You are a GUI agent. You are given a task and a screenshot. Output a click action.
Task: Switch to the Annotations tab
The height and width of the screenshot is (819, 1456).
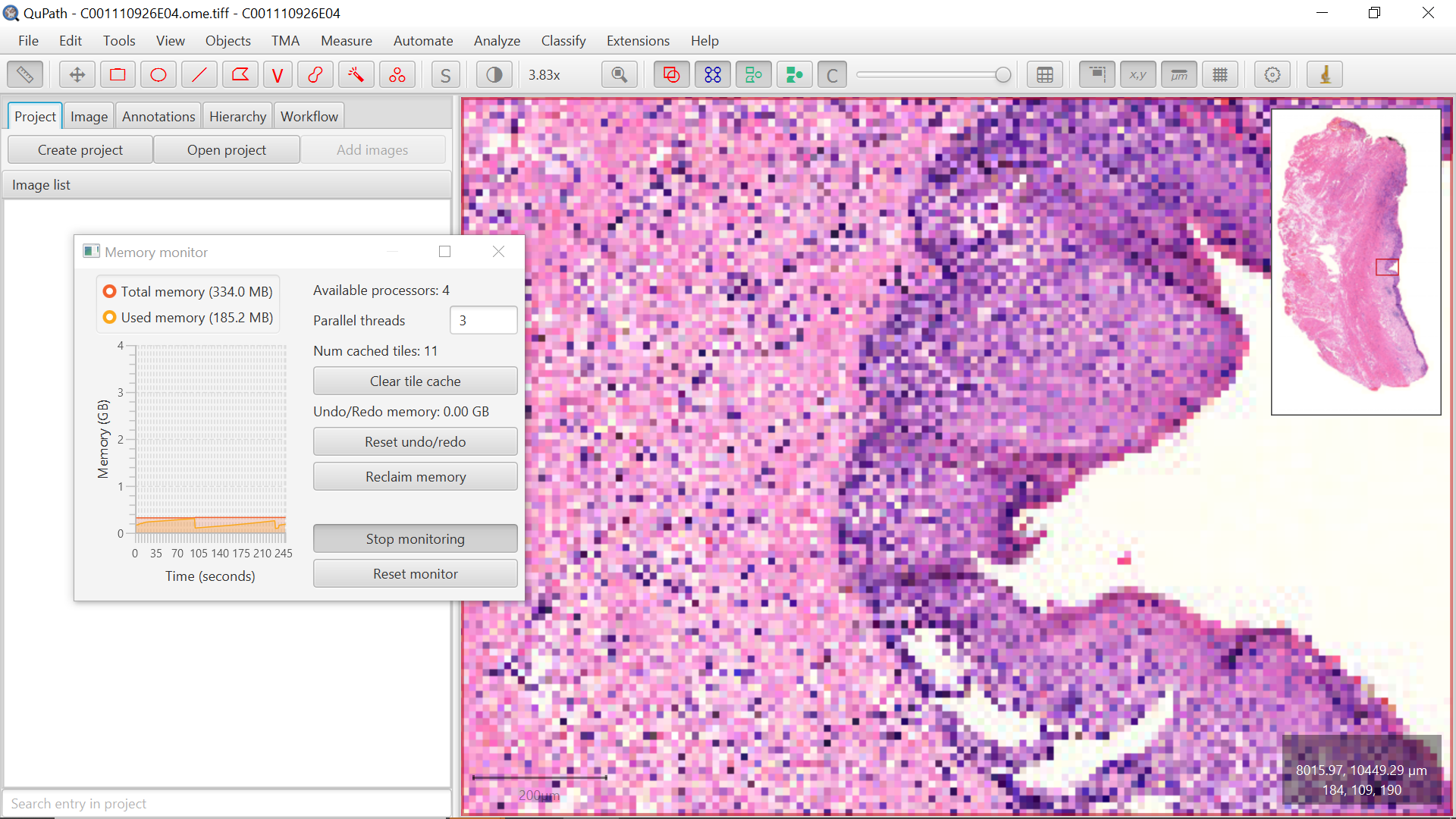point(158,115)
